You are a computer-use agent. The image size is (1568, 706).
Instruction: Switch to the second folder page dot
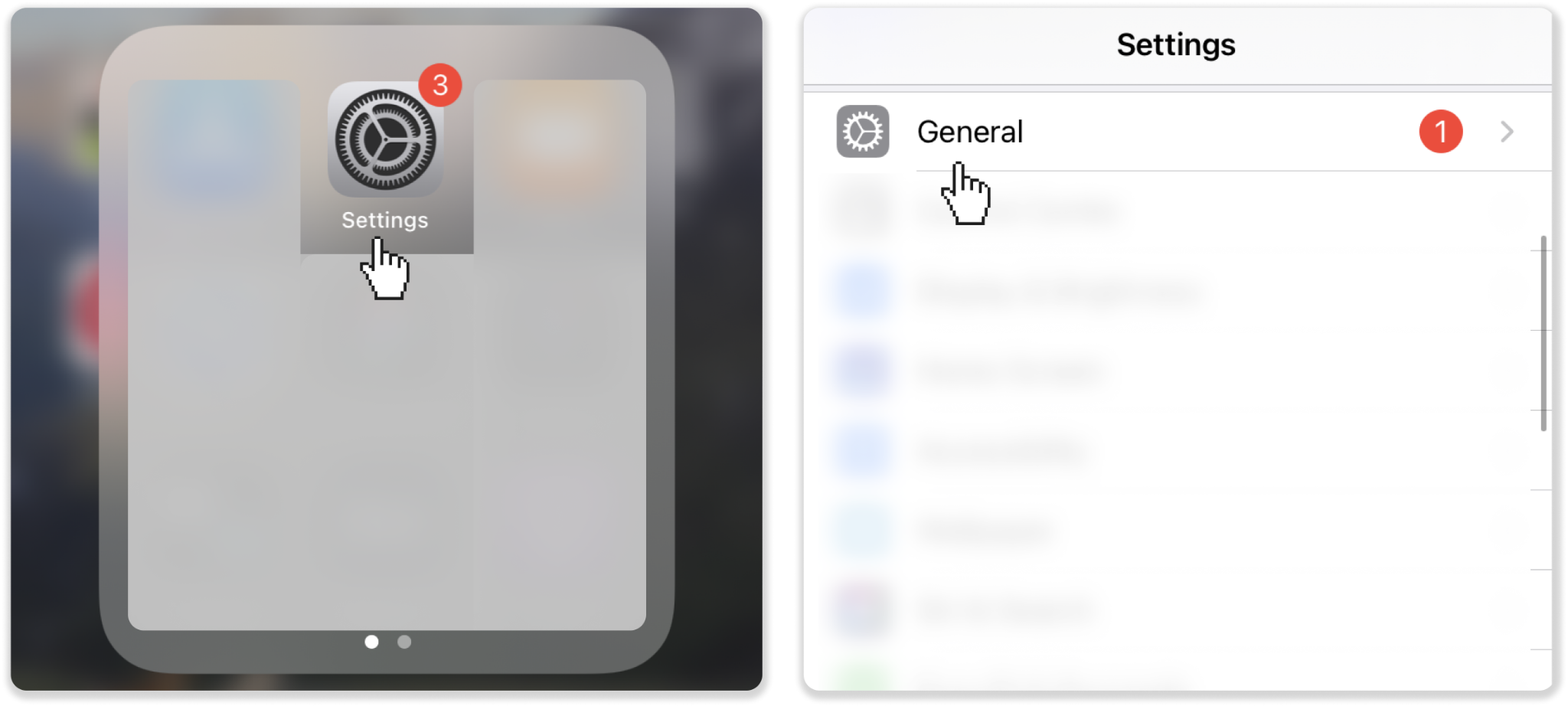404,642
